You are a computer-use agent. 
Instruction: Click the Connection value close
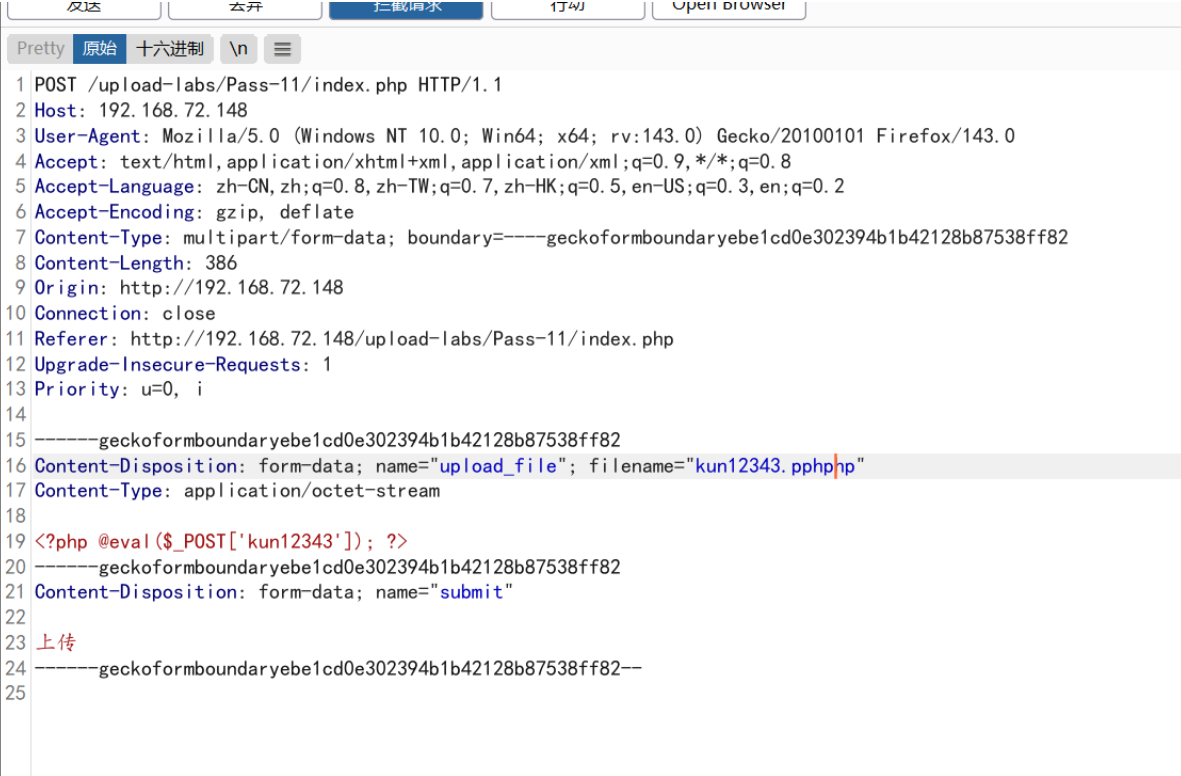pyautogui.click(x=188, y=313)
